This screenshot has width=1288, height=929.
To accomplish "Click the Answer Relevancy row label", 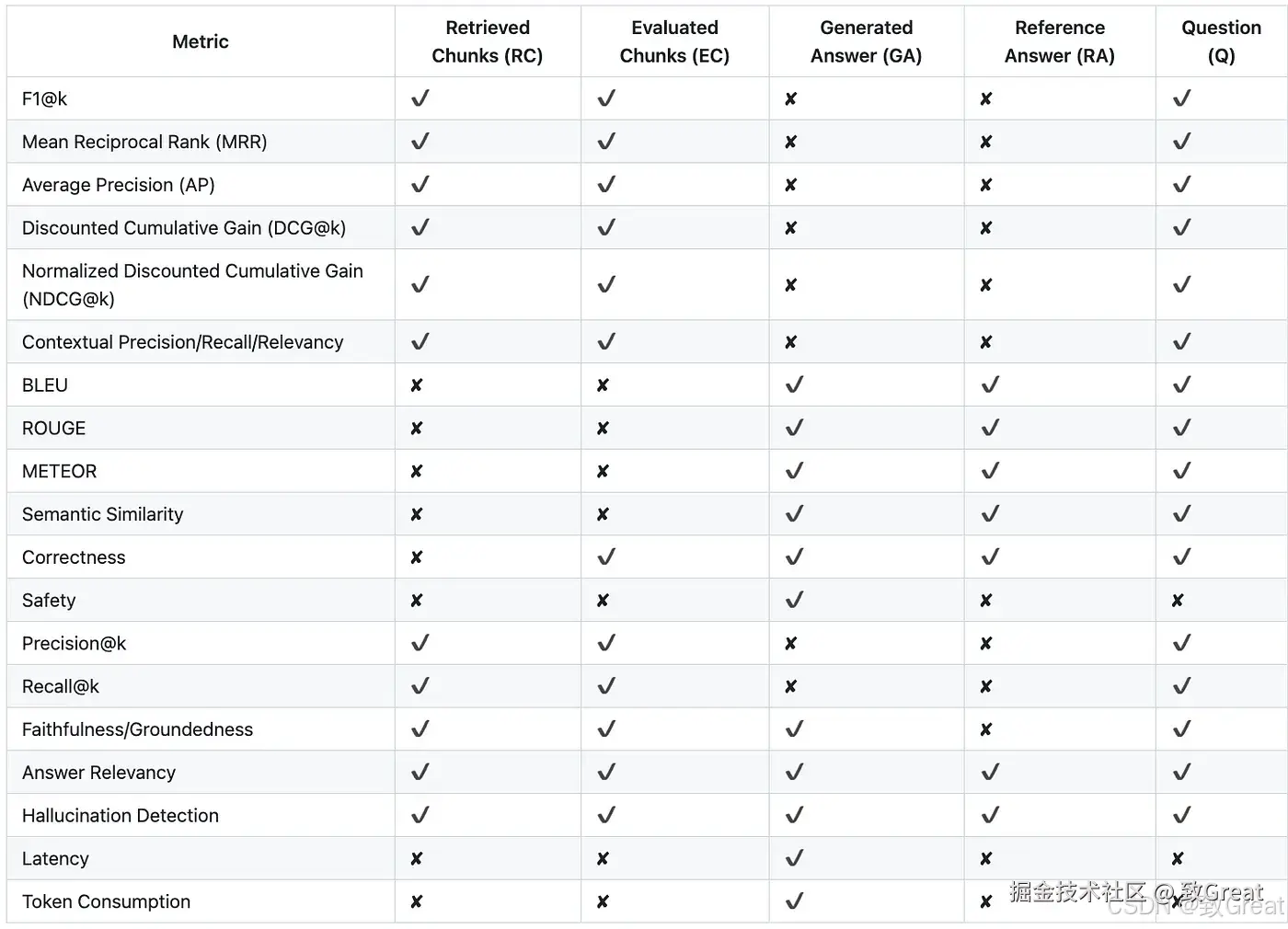I will coord(98,773).
